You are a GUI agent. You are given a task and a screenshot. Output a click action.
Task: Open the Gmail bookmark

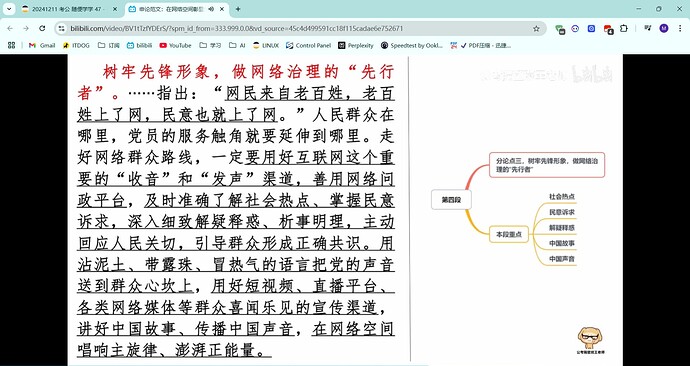pyautogui.click(x=42, y=45)
